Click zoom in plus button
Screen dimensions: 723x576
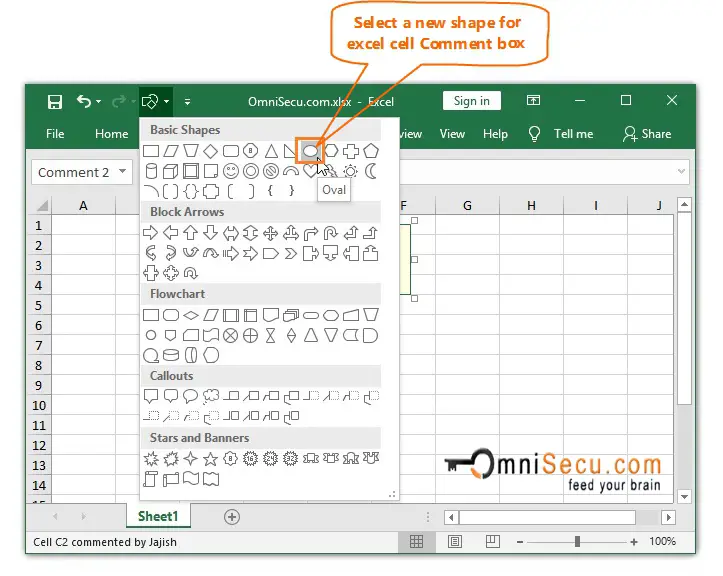click(x=634, y=542)
